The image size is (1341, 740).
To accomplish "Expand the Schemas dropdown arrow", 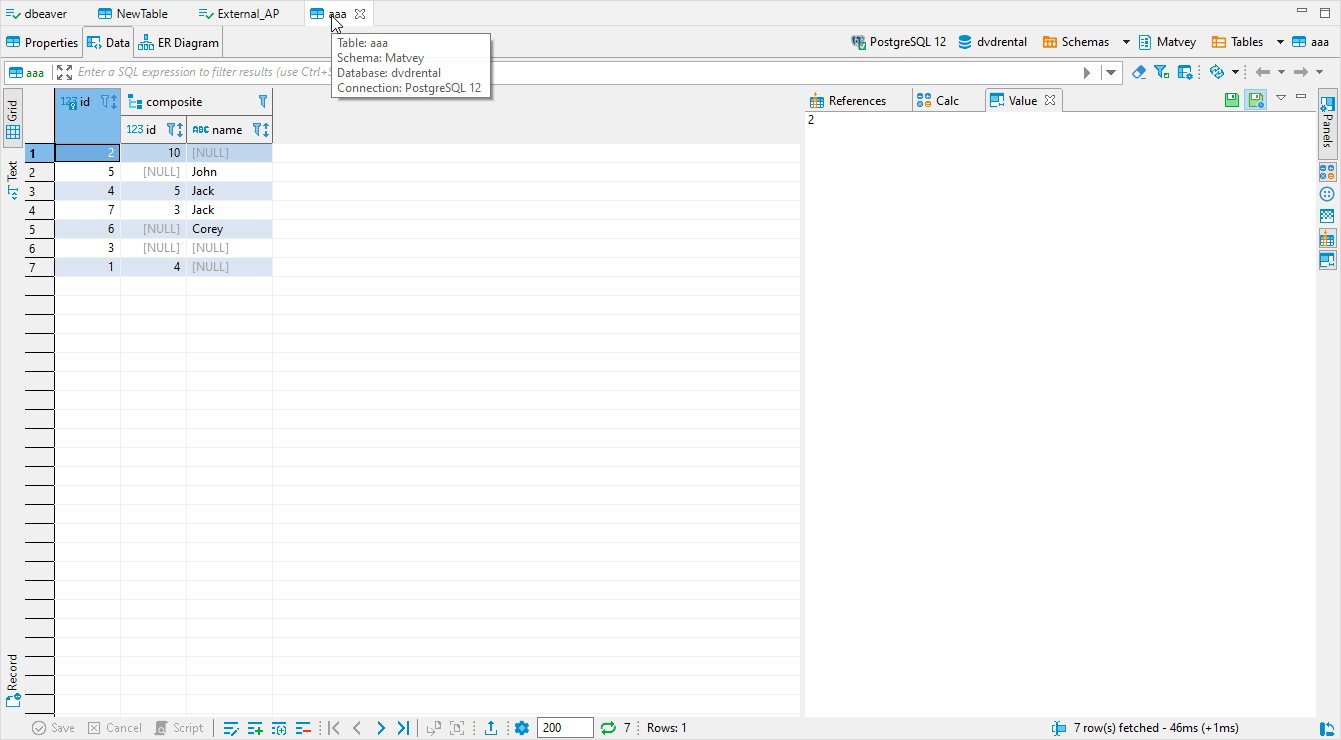I will click(x=1126, y=42).
